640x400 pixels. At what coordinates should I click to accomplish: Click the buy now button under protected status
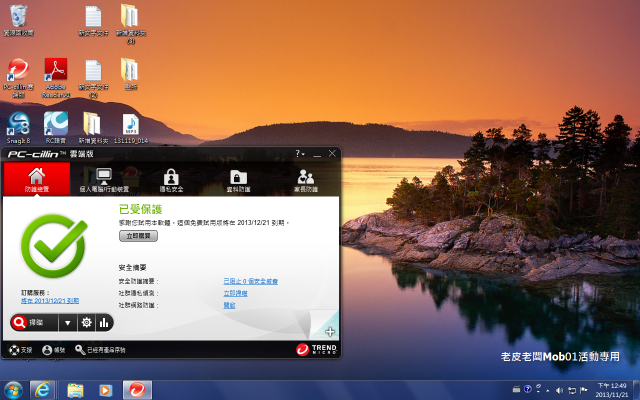(138, 236)
